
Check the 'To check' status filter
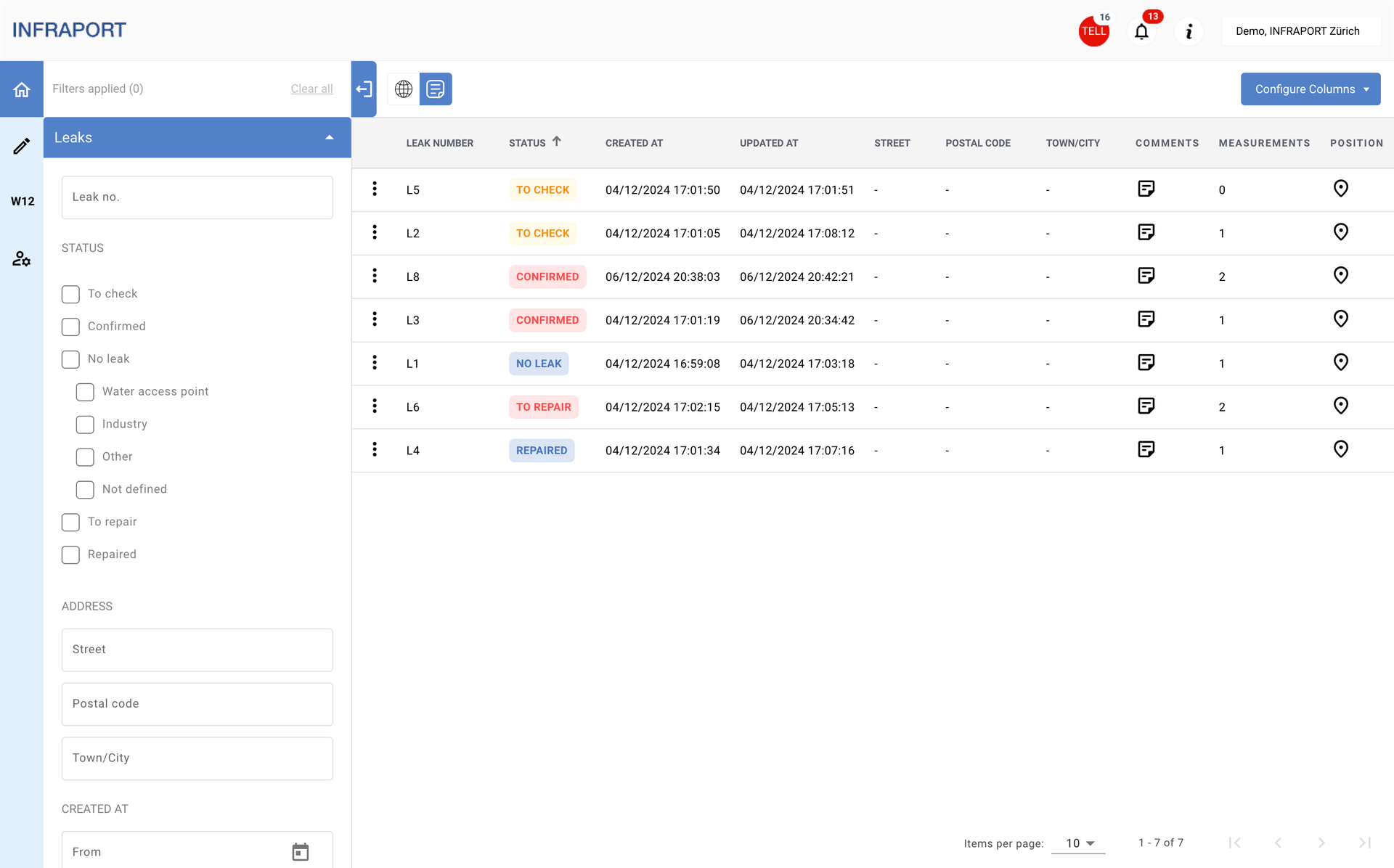(x=70, y=294)
